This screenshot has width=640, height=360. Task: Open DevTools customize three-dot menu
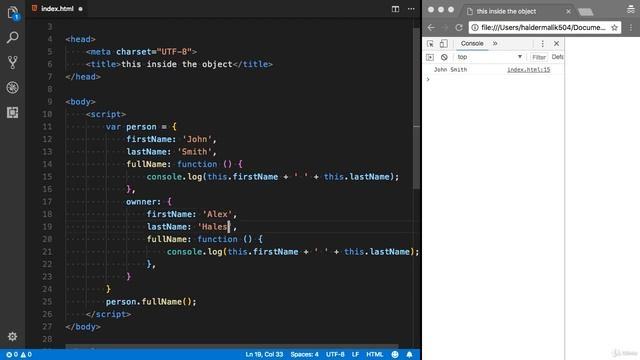(x=542, y=43)
